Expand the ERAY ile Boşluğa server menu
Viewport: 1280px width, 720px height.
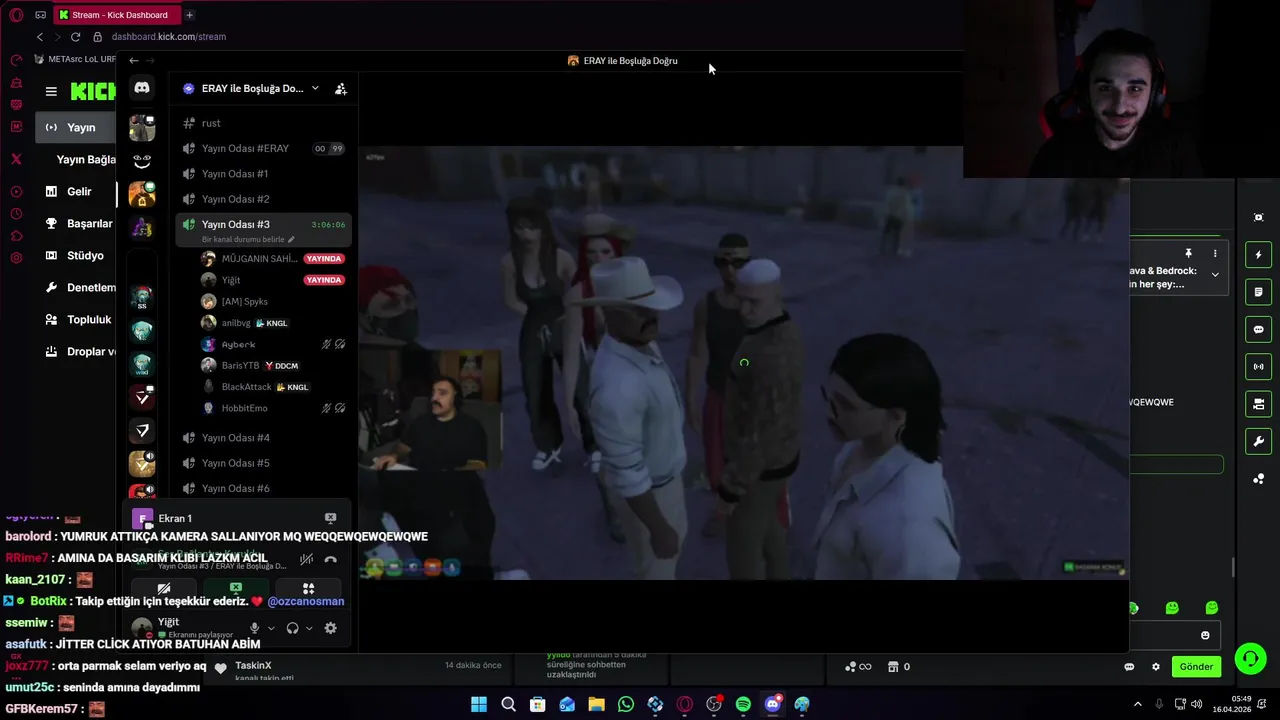pyautogui.click(x=315, y=88)
